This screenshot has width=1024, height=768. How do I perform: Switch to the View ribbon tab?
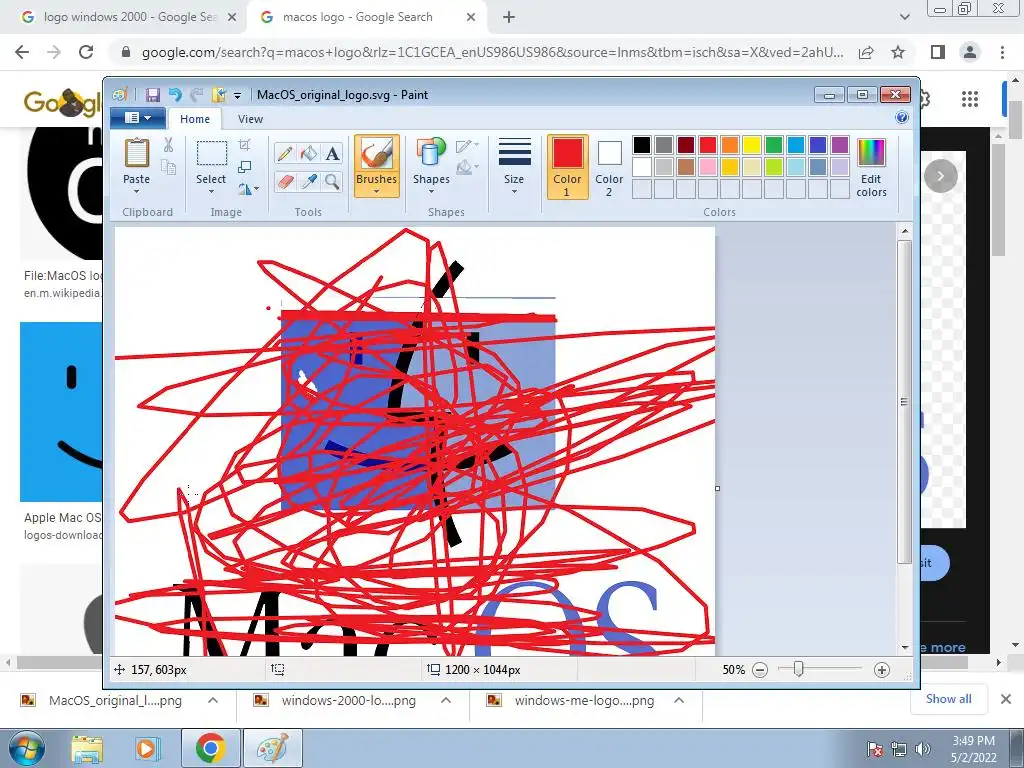point(250,119)
